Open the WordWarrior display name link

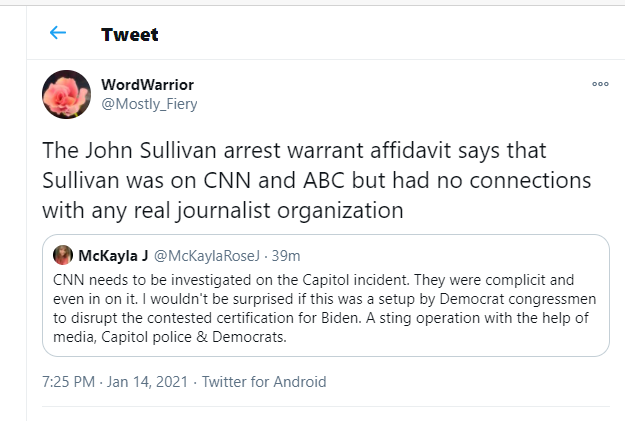(x=148, y=84)
